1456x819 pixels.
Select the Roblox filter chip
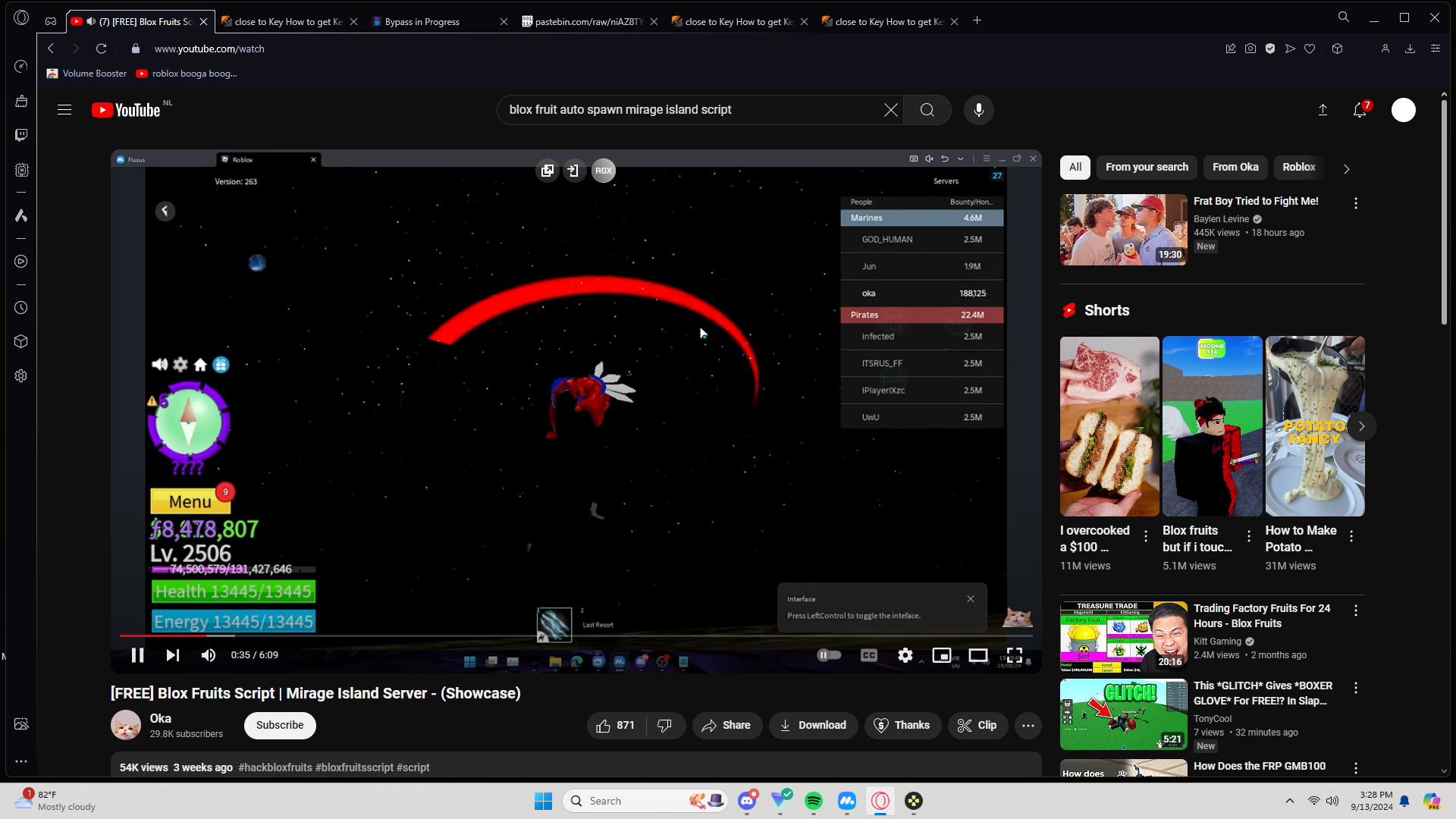coord(1299,168)
